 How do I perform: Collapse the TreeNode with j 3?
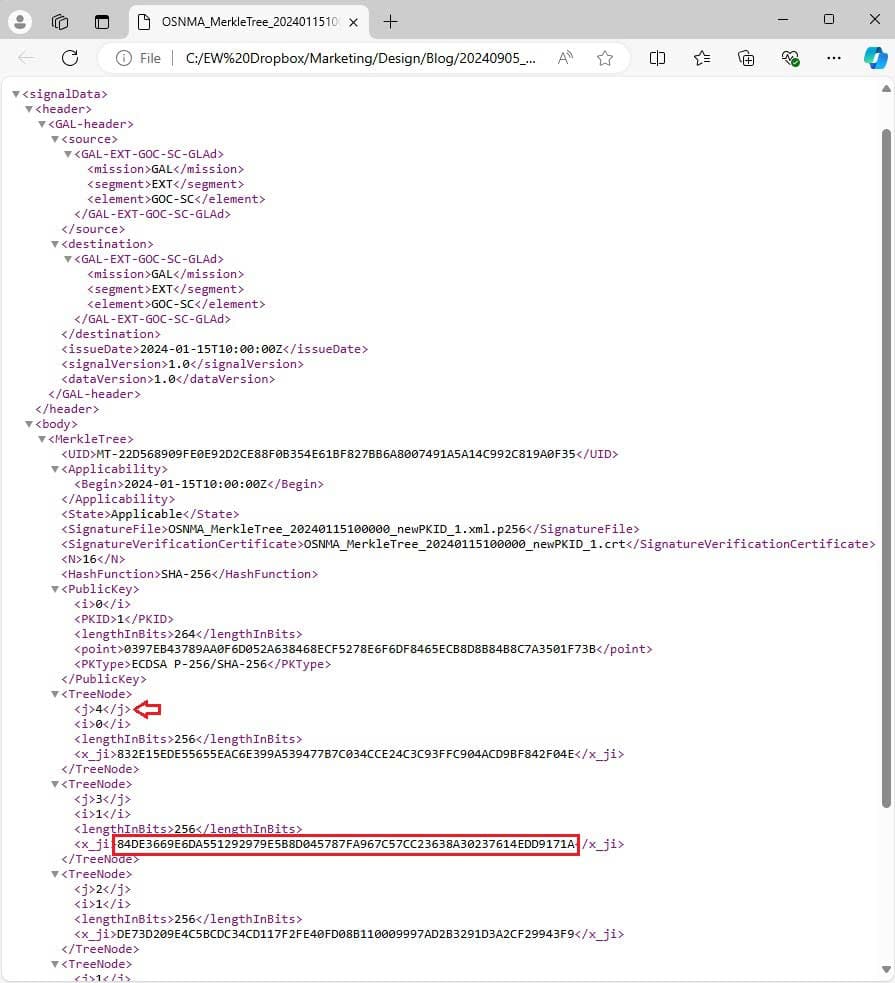[55, 784]
